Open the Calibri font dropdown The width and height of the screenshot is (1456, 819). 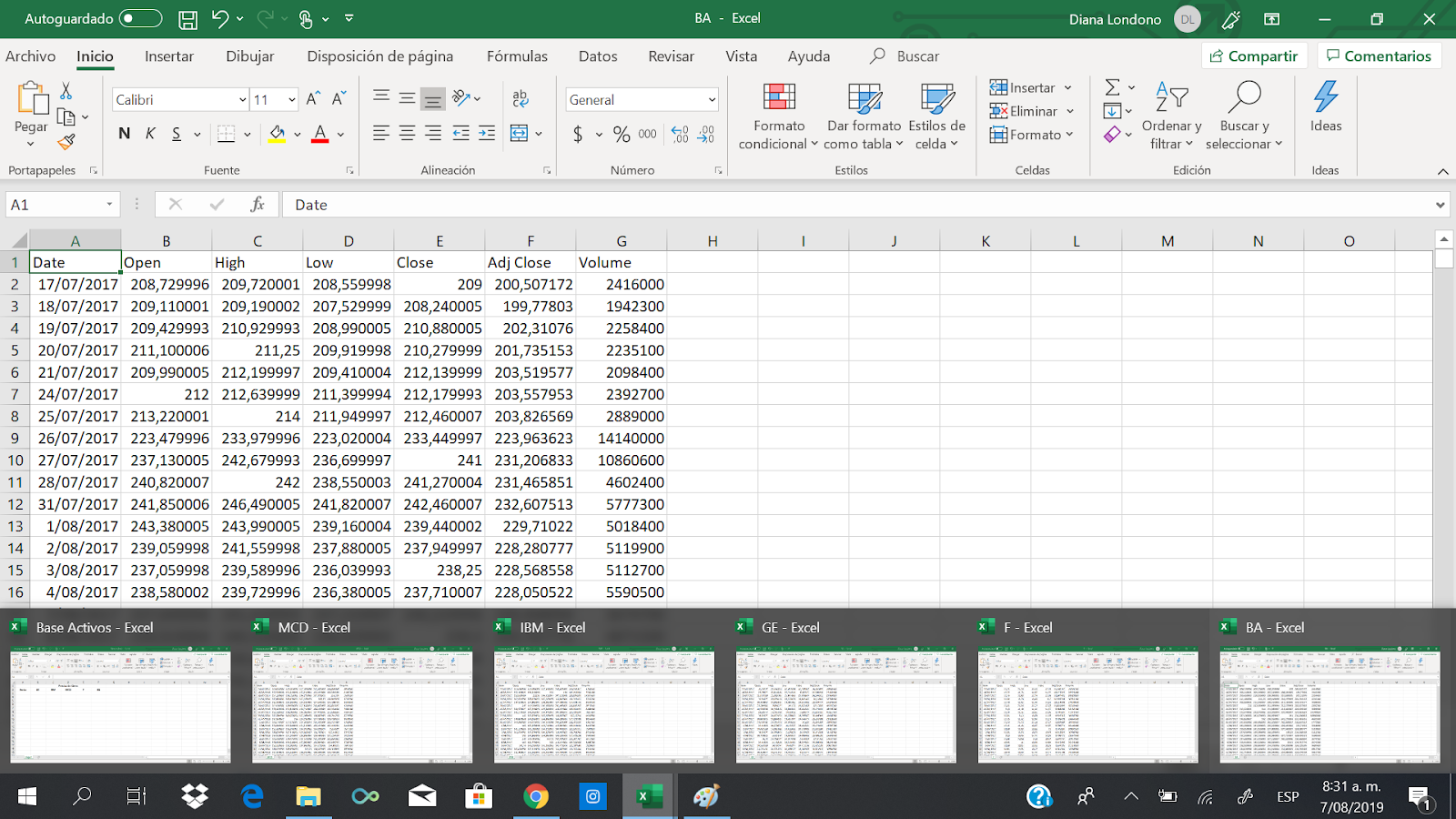(241, 99)
